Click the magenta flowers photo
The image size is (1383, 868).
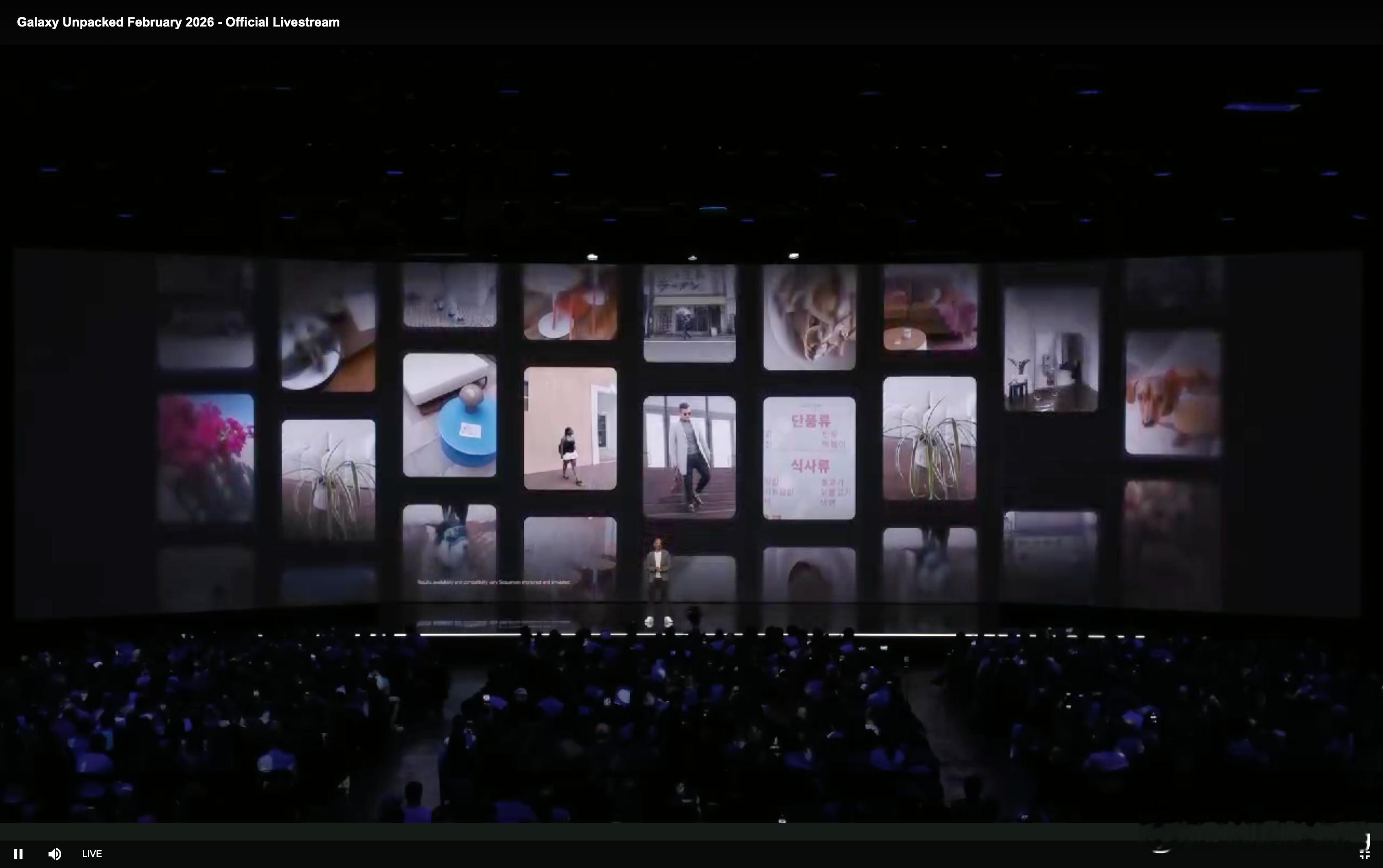(x=205, y=457)
